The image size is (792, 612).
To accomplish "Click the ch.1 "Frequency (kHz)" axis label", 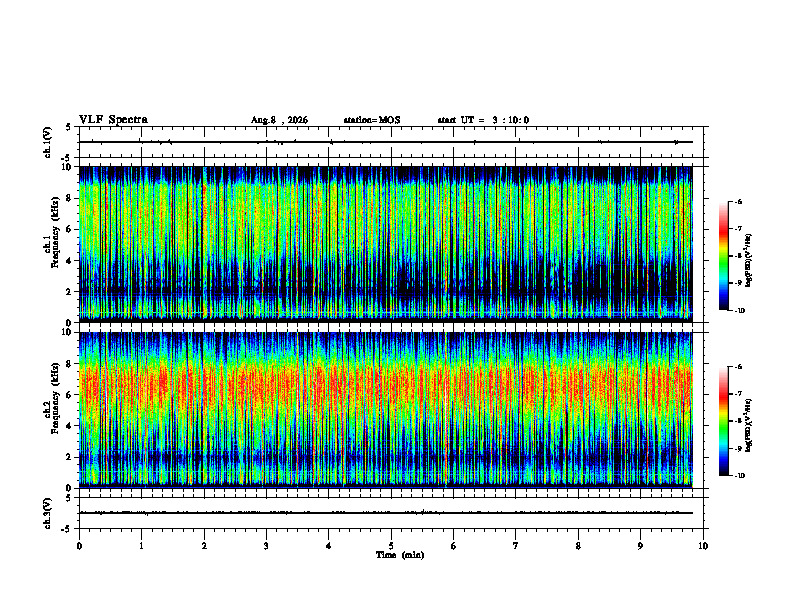I will click(x=55, y=232).
